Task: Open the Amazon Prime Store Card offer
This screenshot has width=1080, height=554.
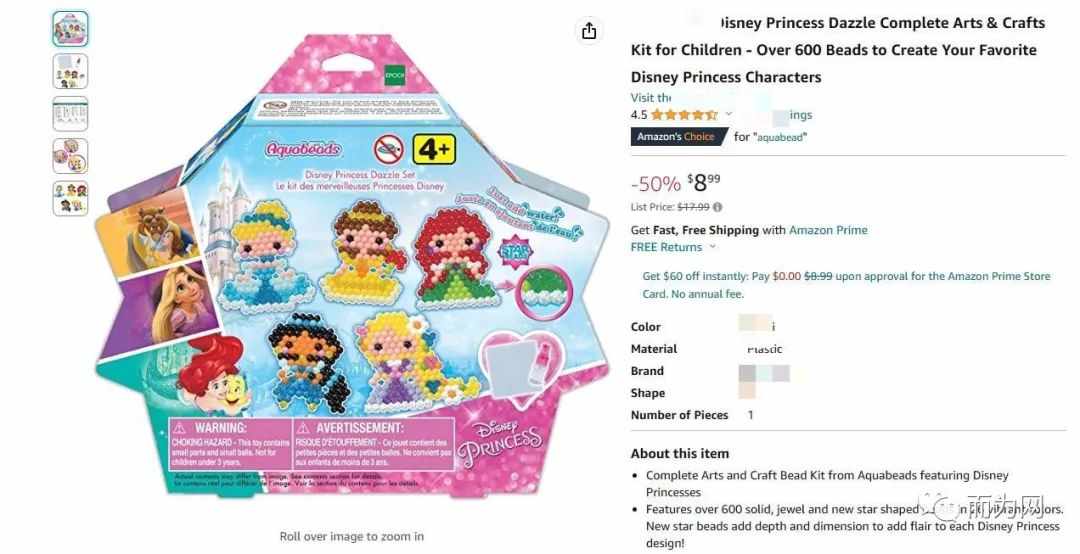Action: tap(847, 285)
